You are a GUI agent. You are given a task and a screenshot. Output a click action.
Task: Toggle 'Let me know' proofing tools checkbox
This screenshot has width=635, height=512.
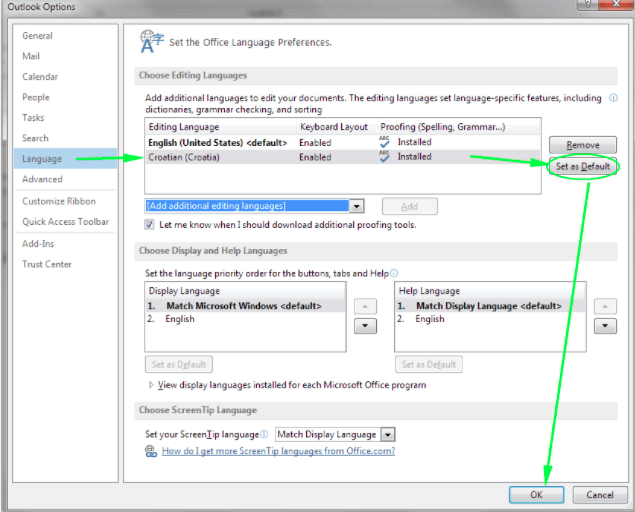[149, 225]
